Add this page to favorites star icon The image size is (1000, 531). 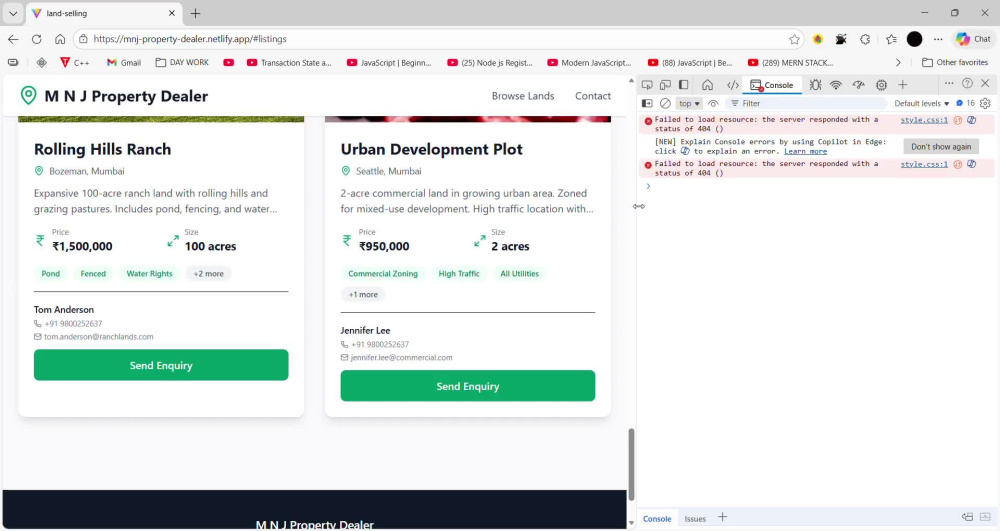tap(794, 39)
